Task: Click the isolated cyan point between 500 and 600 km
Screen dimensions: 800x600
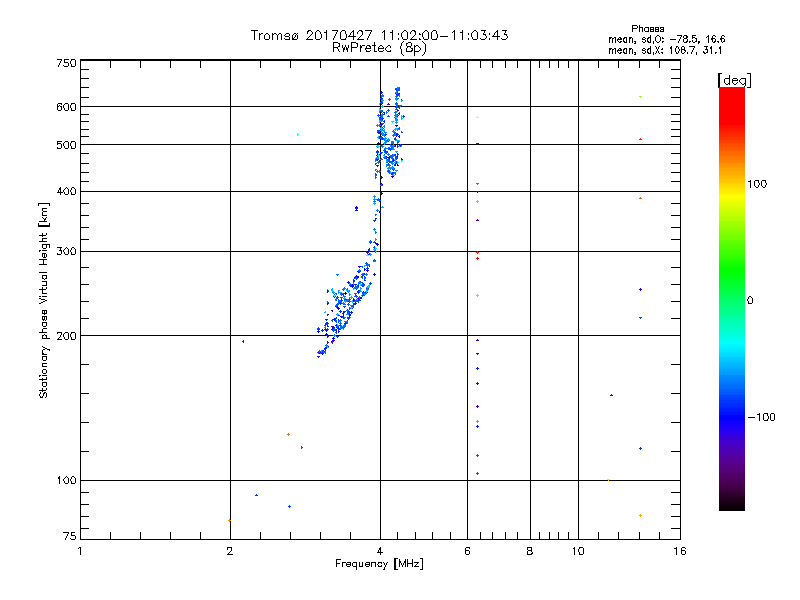Action: [x=297, y=135]
